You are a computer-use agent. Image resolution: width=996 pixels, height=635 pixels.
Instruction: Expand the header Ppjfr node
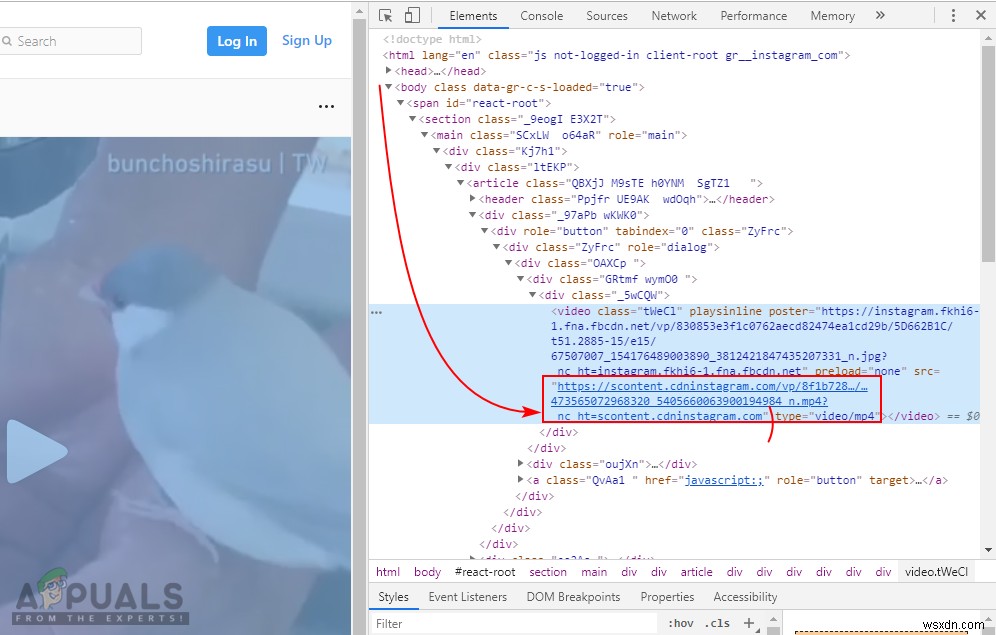coord(473,198)
